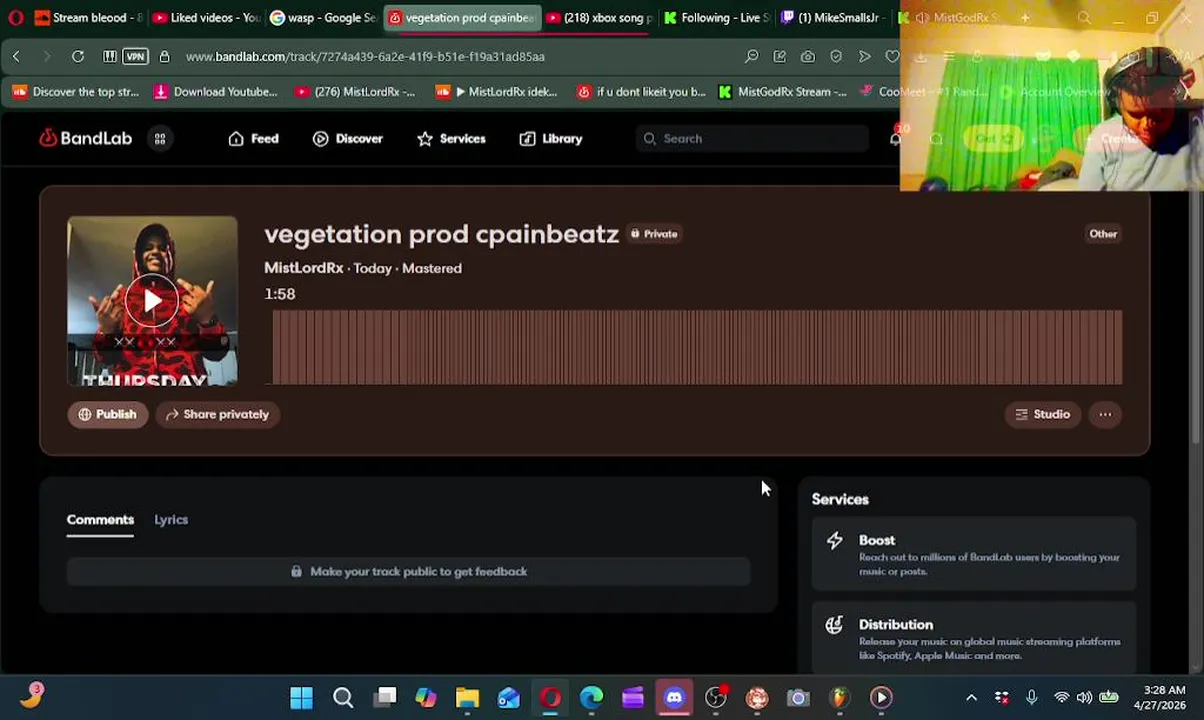Open the Boost service

point(974,554)
